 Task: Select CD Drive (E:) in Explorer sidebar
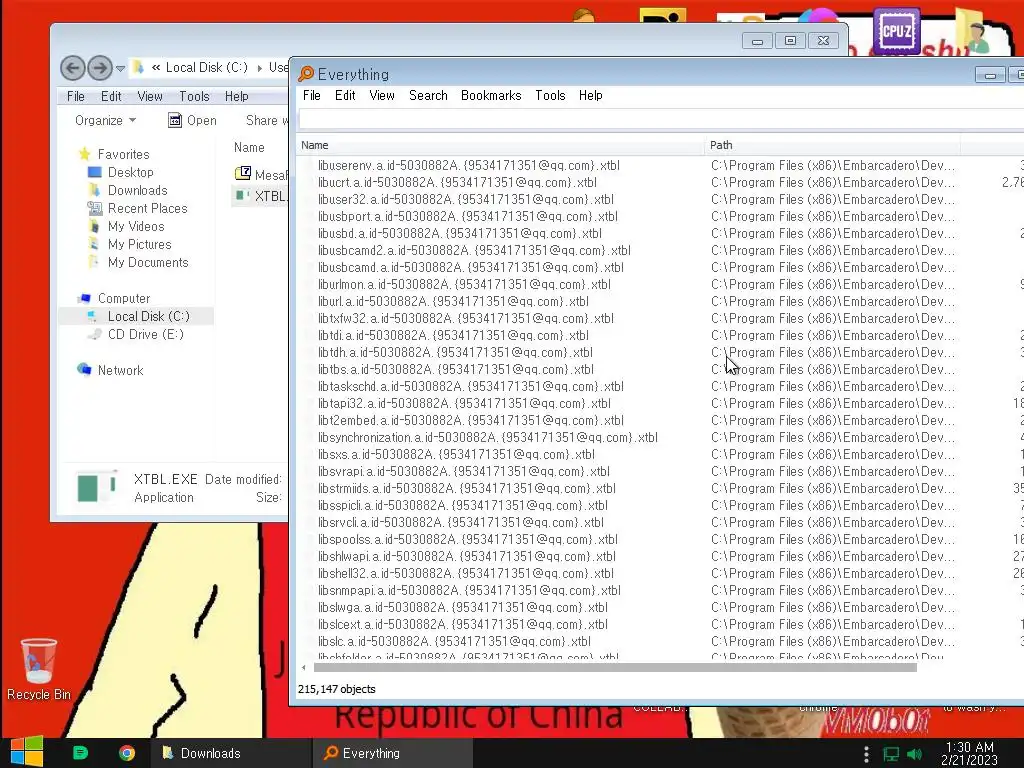pos(145,334)
